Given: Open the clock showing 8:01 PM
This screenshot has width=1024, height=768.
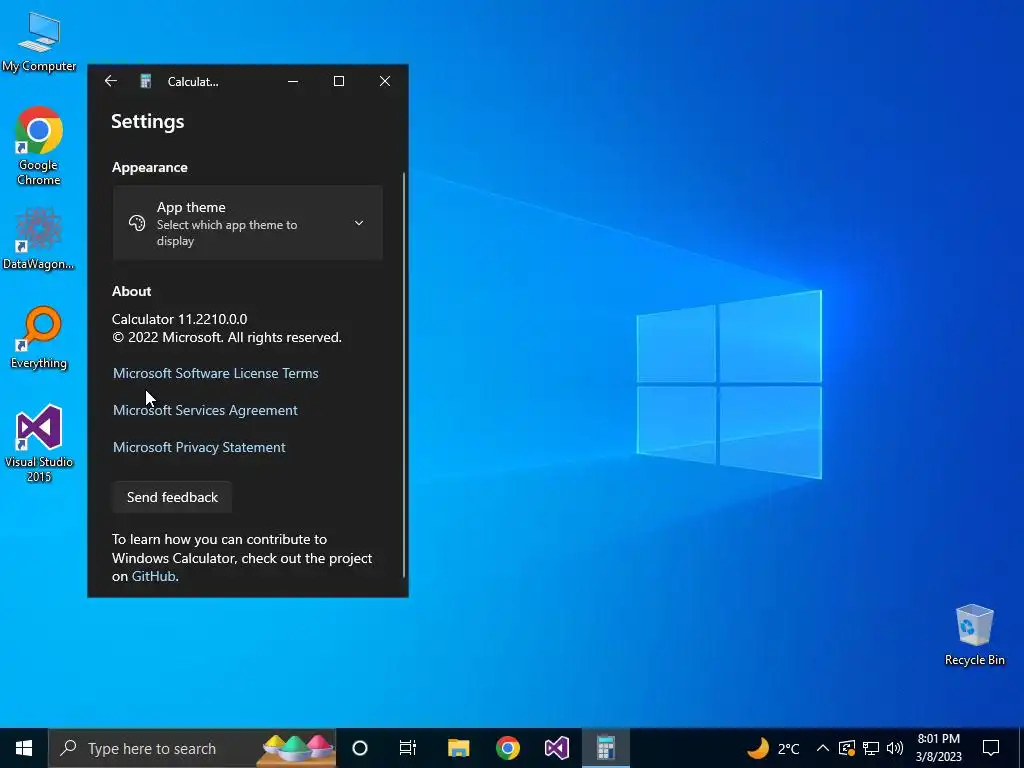Looking at the screenshot, I should [938, 748].
